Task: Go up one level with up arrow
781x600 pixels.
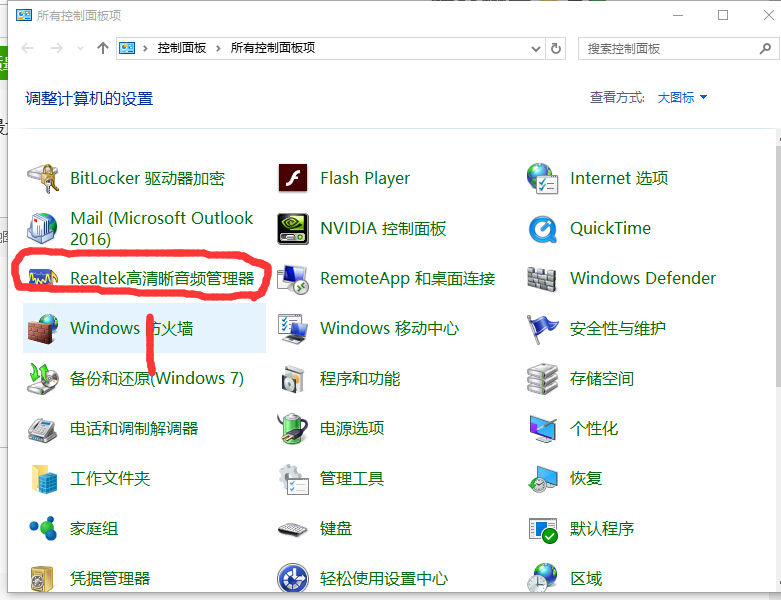Action: pyautogui.click(x=103, y=48)
